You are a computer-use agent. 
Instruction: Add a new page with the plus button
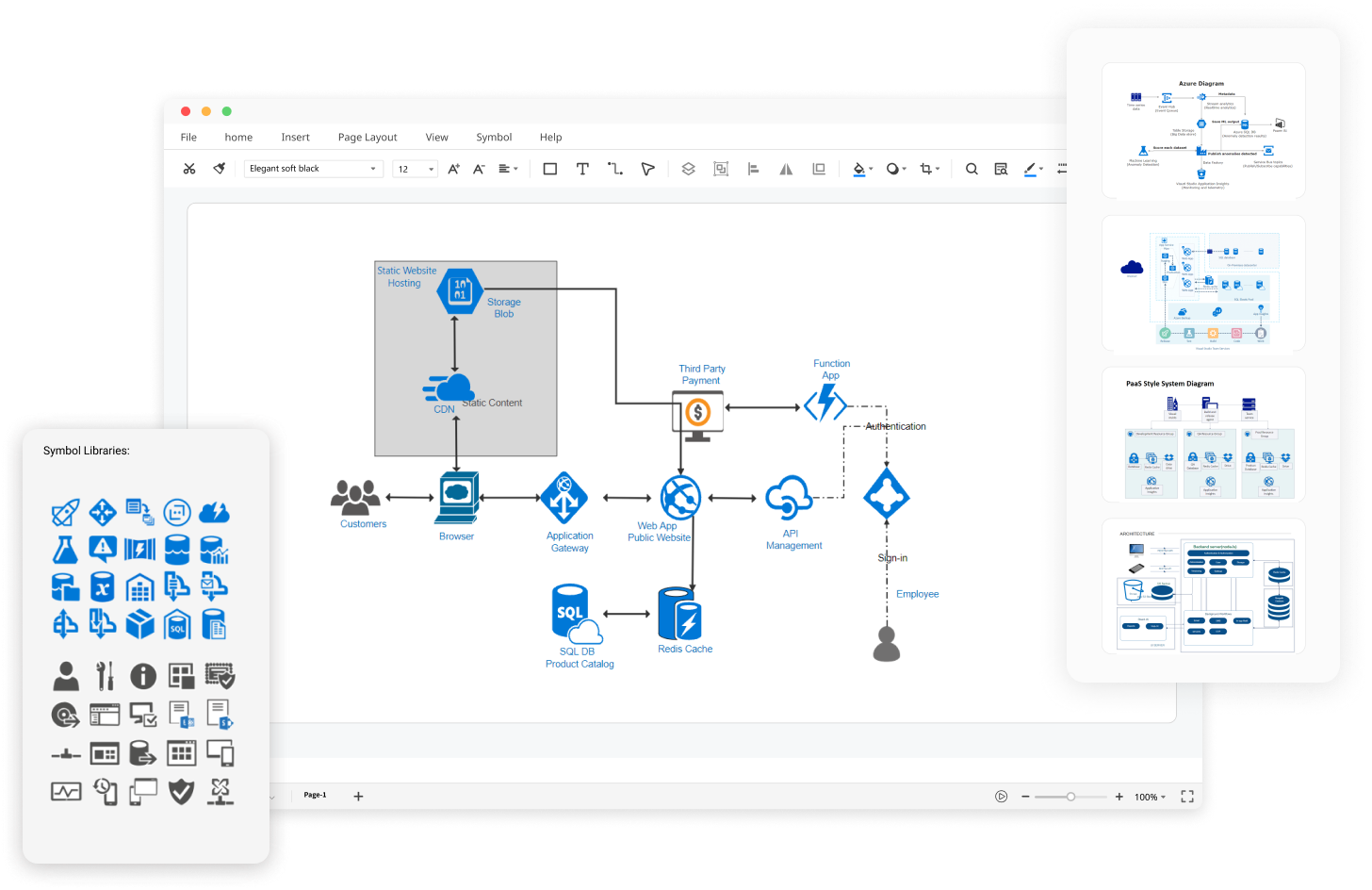point(358,797)
